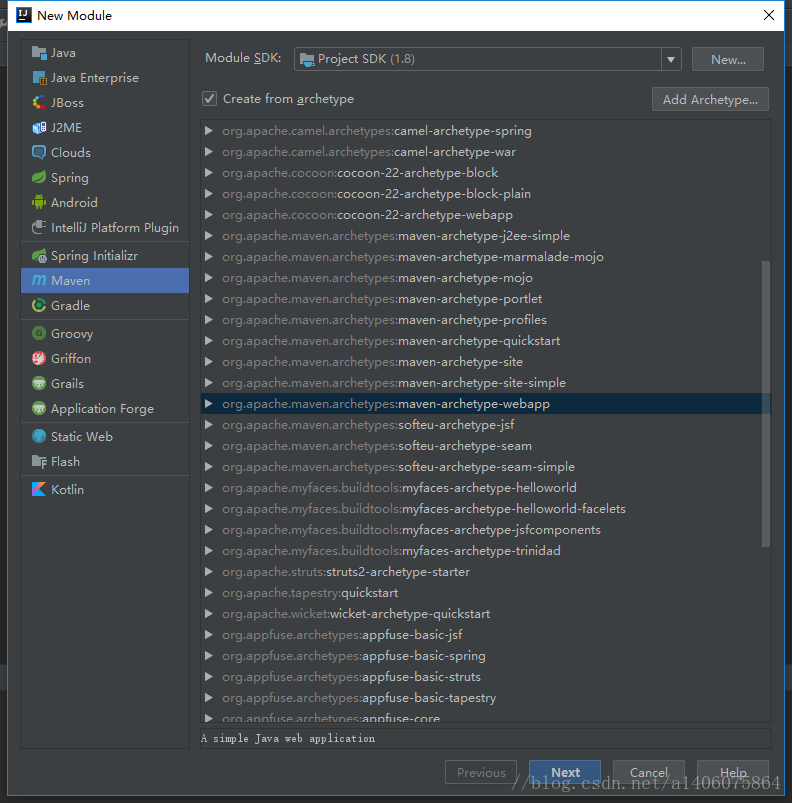Image resolution: width=792 pixels, height=803 pixels.
Task: Choose the Grails icon
Action: (x=39, y=384)
